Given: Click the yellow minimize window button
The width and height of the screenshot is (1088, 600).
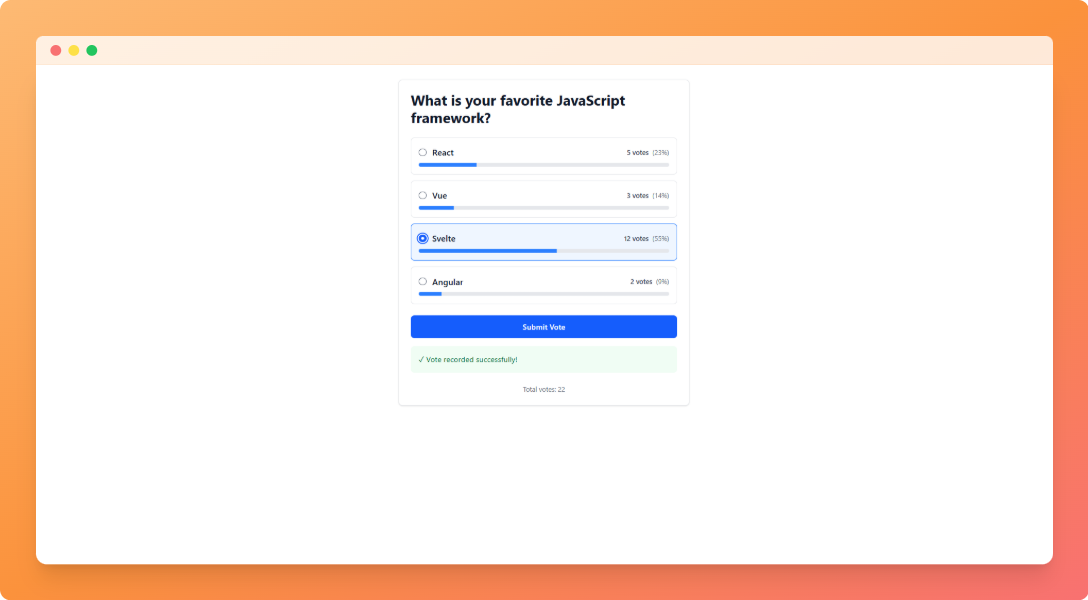Looking at the screenshot, I should 74,50.
